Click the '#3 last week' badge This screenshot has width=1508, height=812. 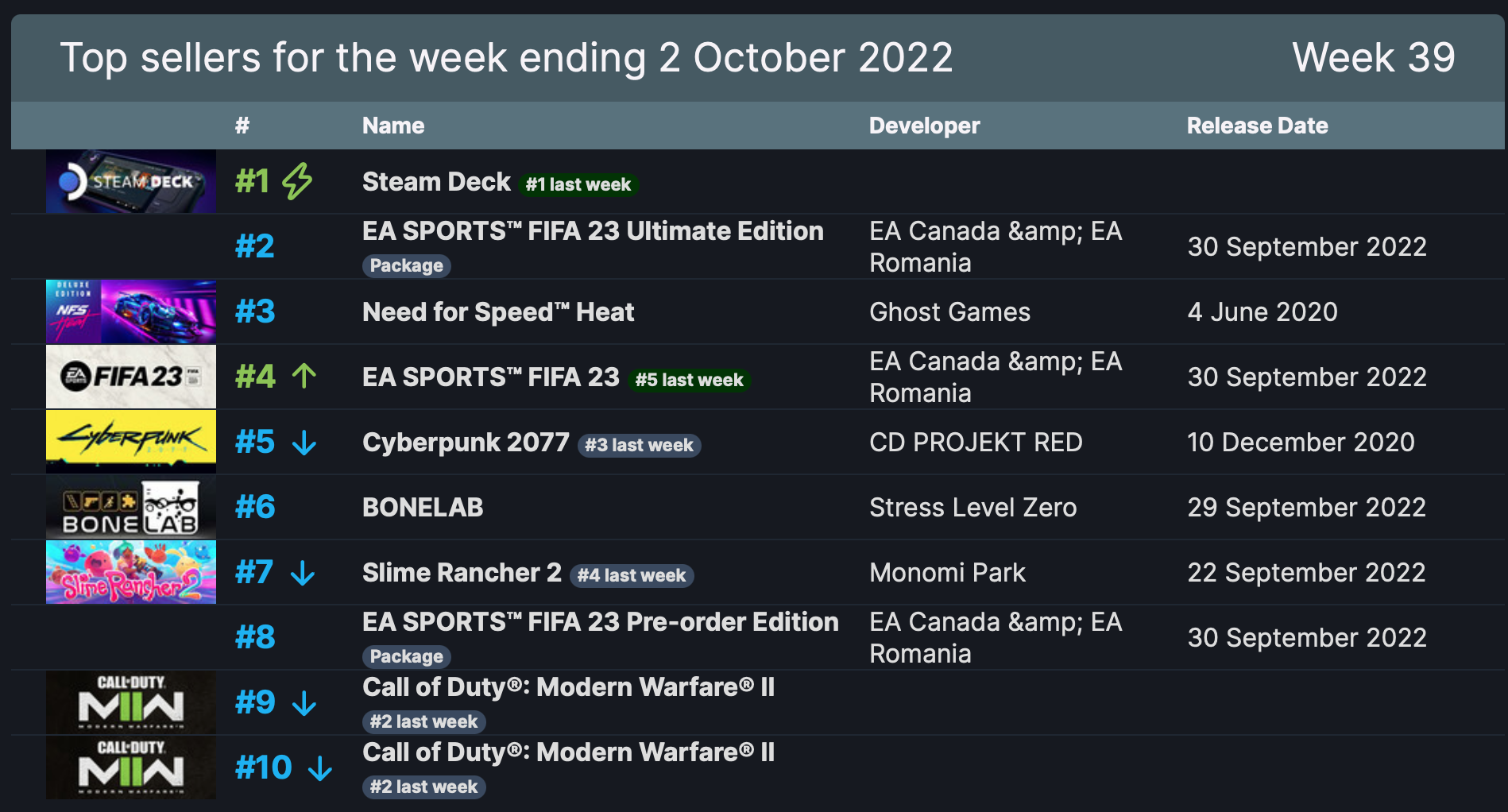tap(639, 445)
